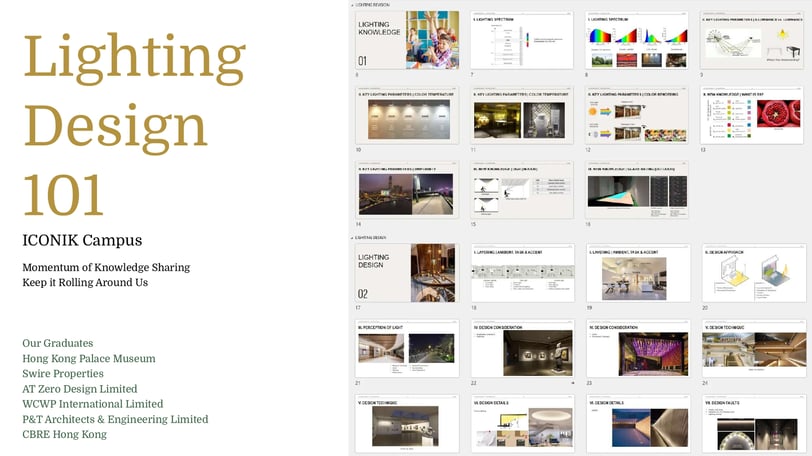Select slide 23 purple ceiling Design Consideration
The height and width of the screenshot is (456, 812).
tap(639, 348)
